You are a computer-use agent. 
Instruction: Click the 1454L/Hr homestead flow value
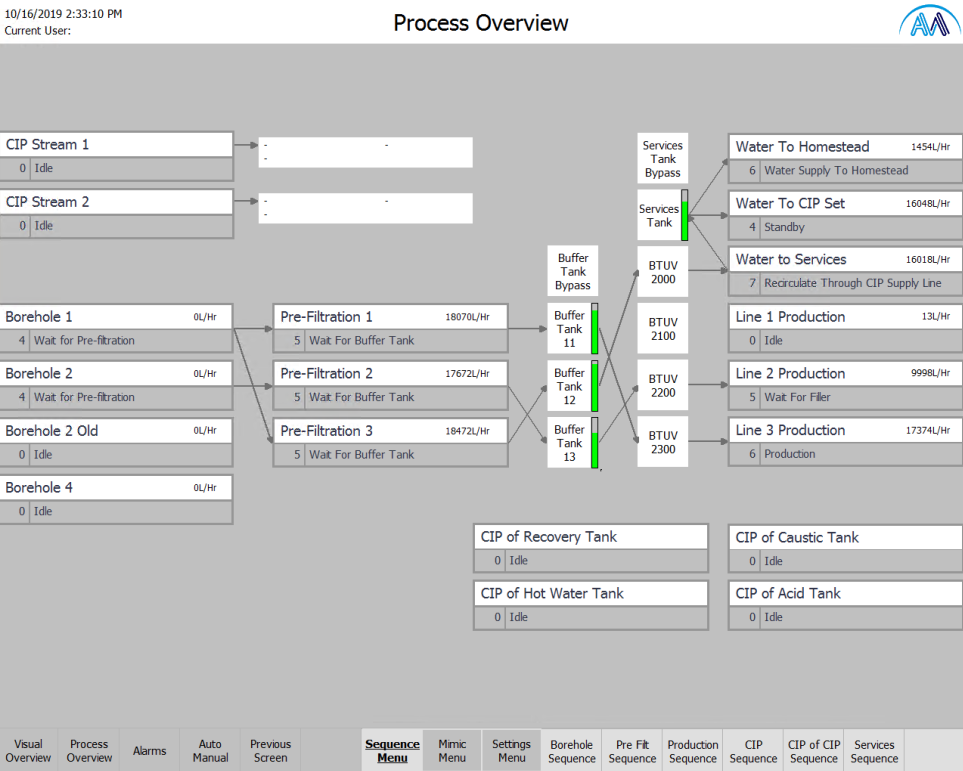pos(930,147)
